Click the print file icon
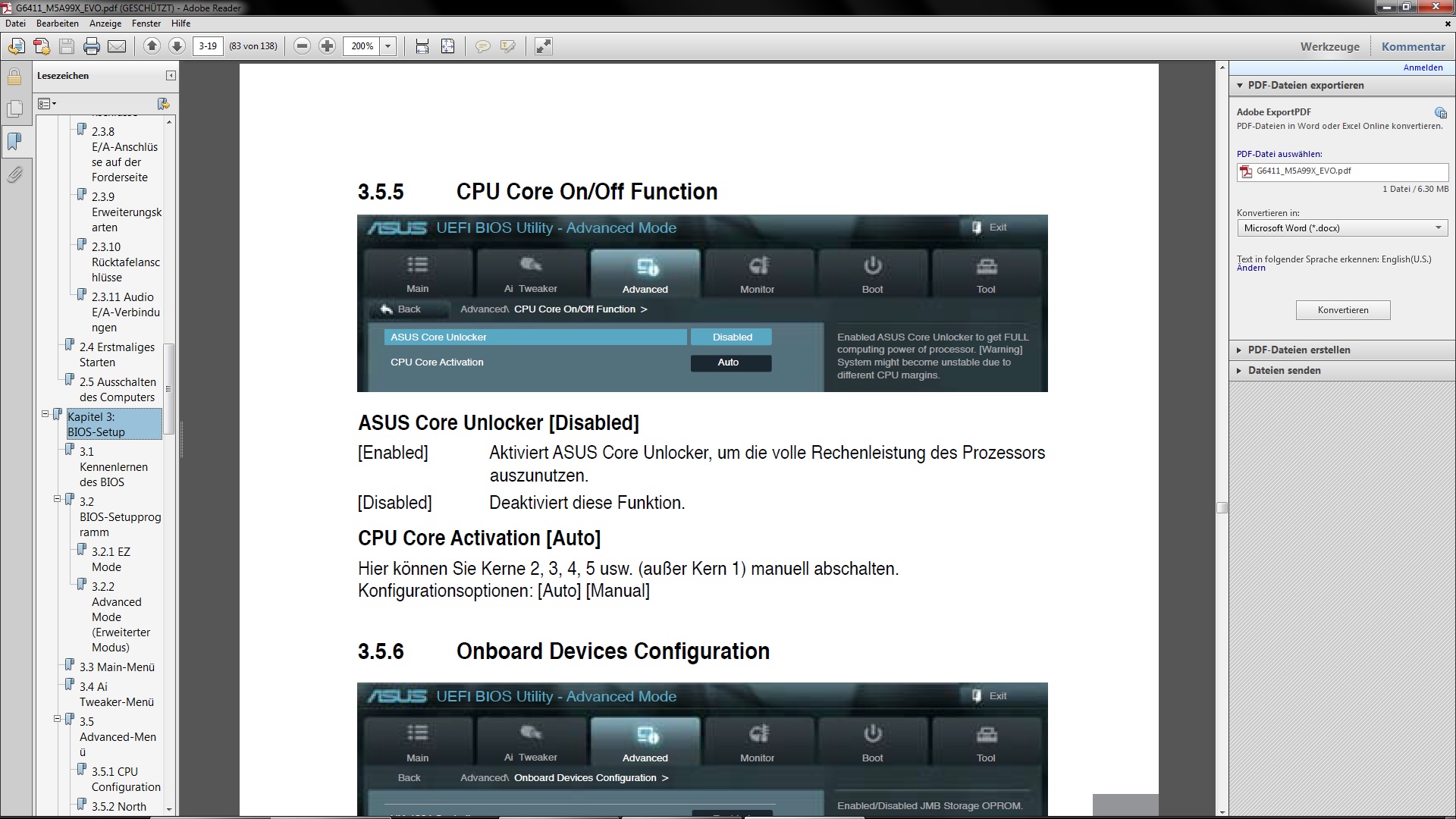 point(92,46)
